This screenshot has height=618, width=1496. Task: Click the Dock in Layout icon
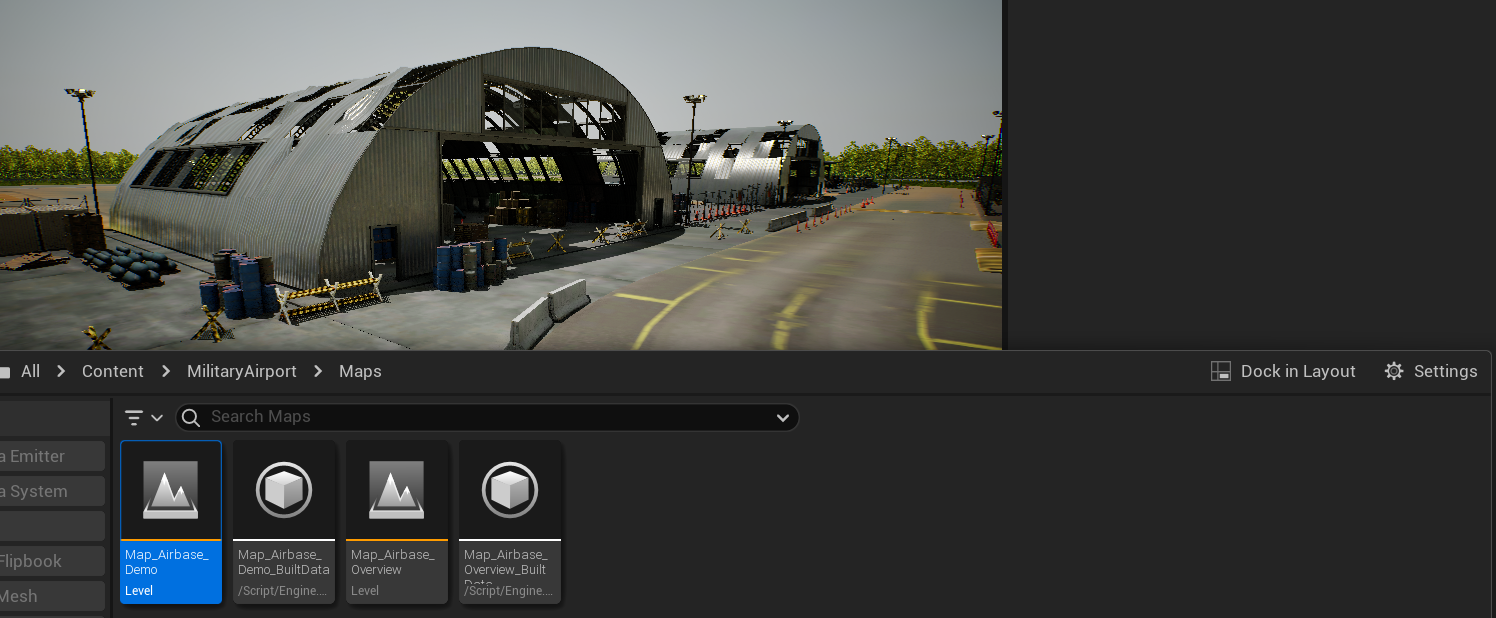pos(1220,371)
